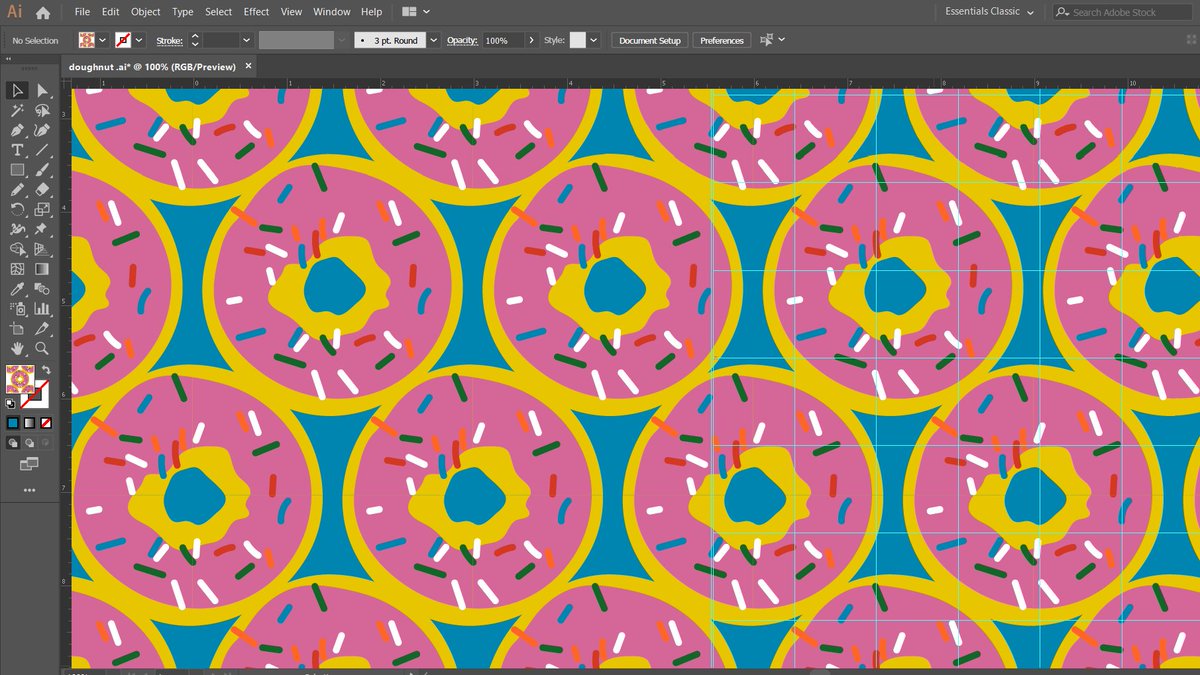
Task: Set paint type to None
Action: pyautogui.click(x=45, y=423)
